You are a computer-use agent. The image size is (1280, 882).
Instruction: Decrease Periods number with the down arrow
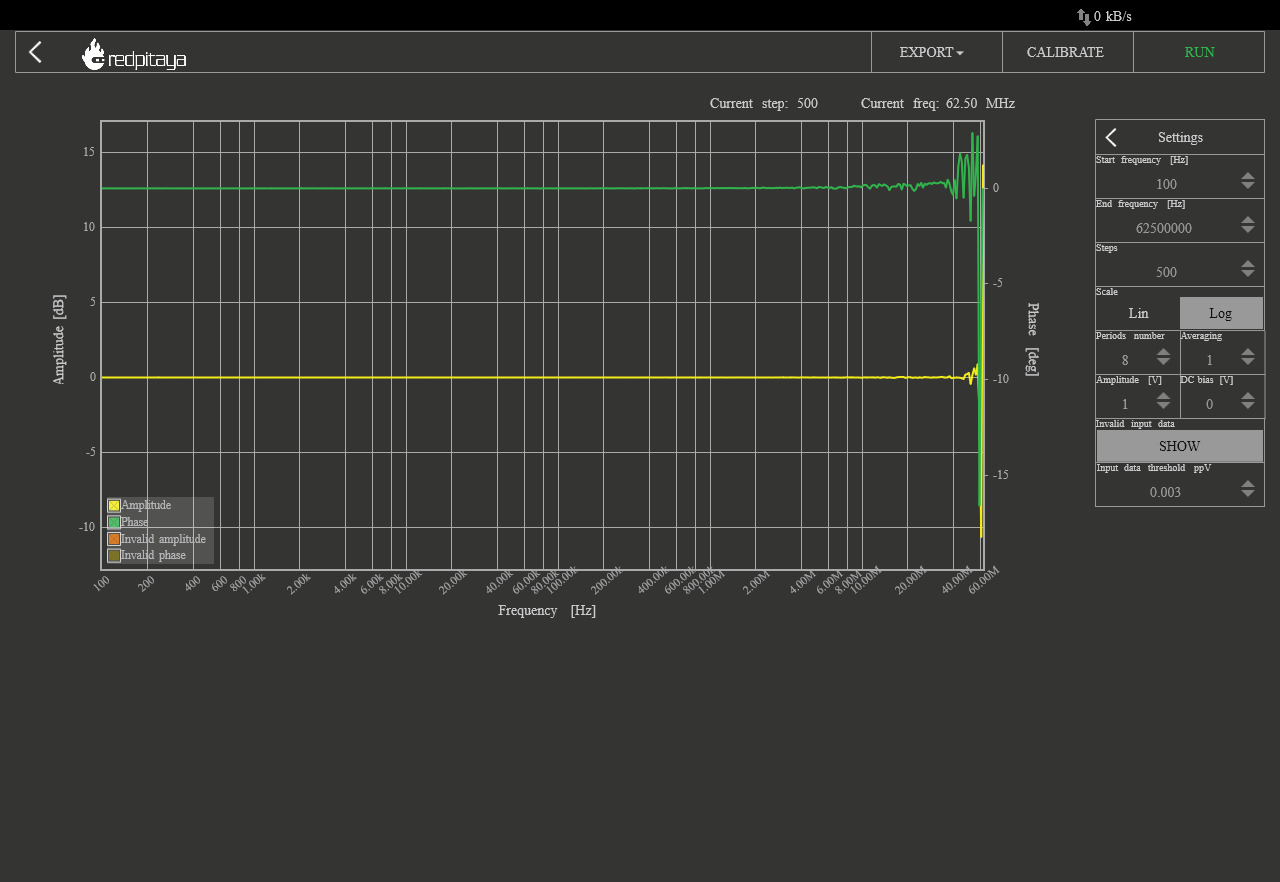[1163, 361]
